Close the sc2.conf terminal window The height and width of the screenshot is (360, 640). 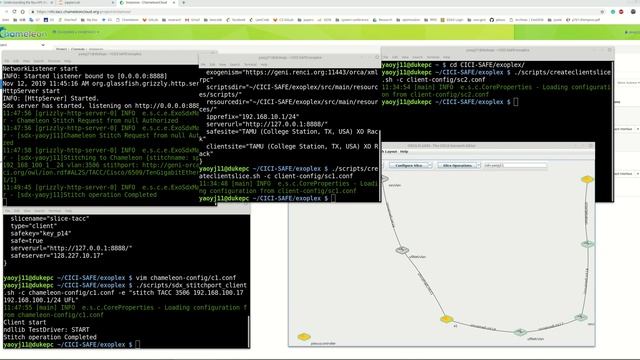[610, 50]
